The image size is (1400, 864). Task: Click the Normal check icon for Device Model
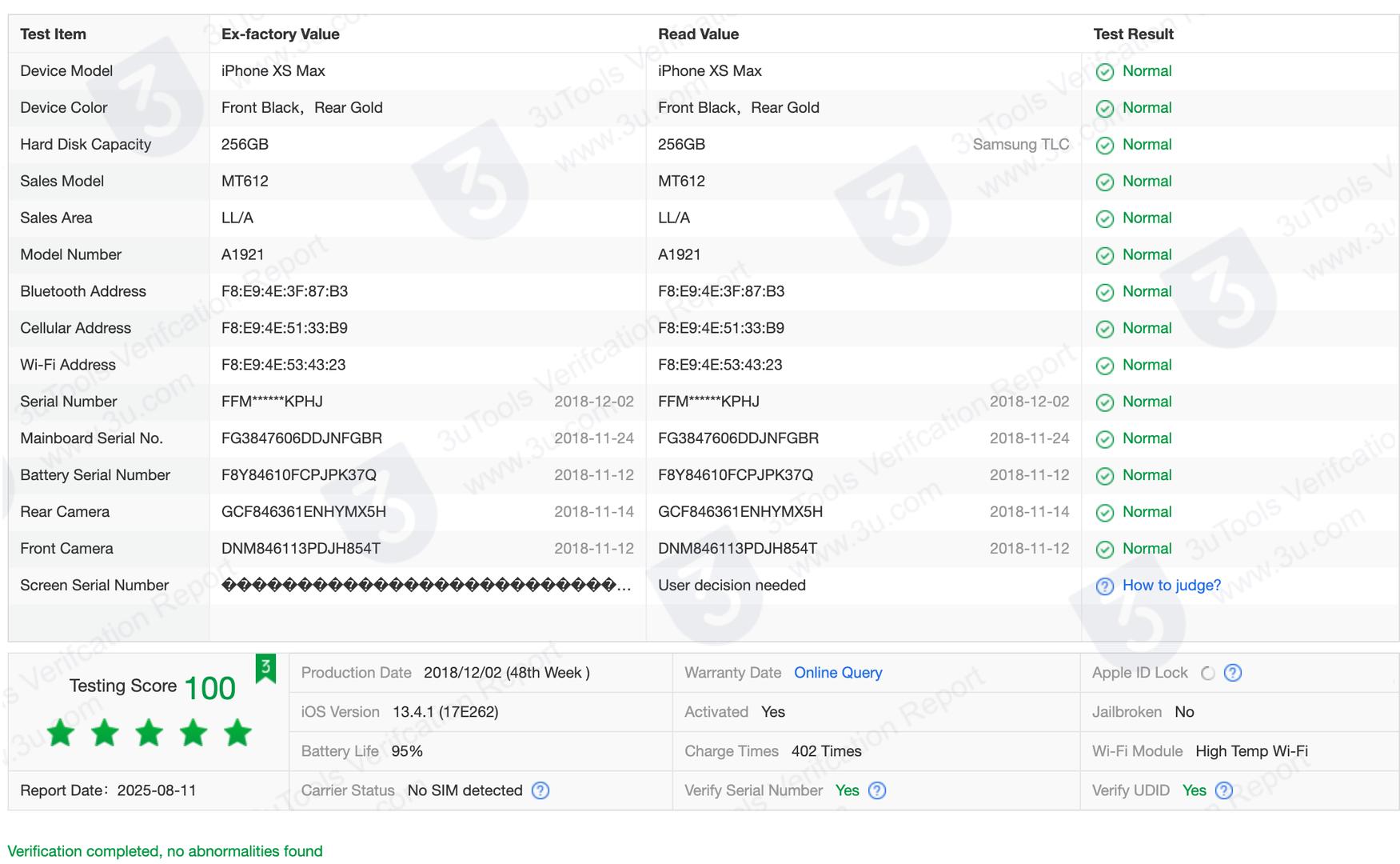[x=1104, y=72]
